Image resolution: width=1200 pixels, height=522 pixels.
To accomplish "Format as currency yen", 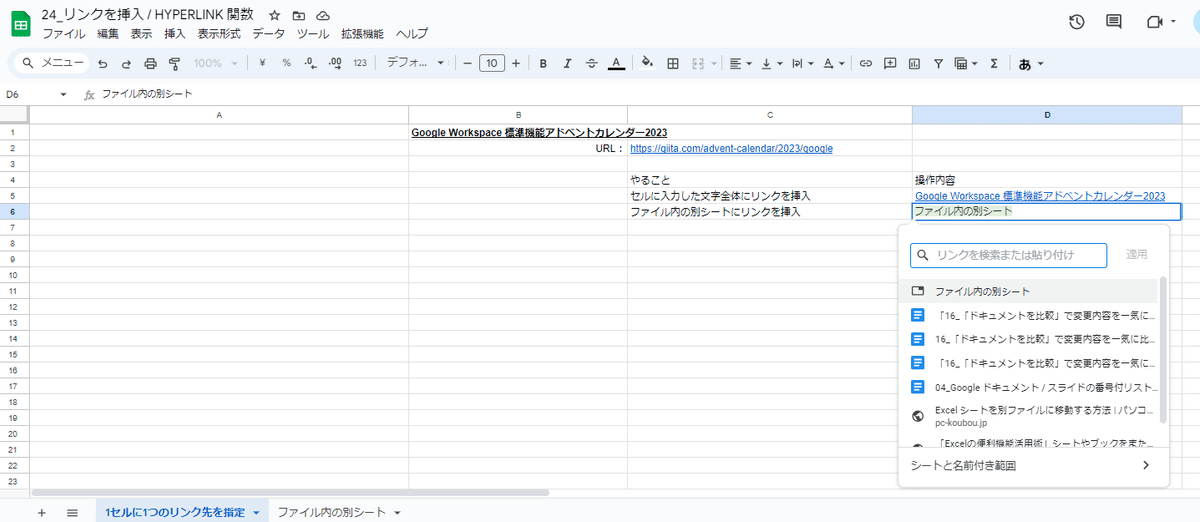I will (262, 63).
